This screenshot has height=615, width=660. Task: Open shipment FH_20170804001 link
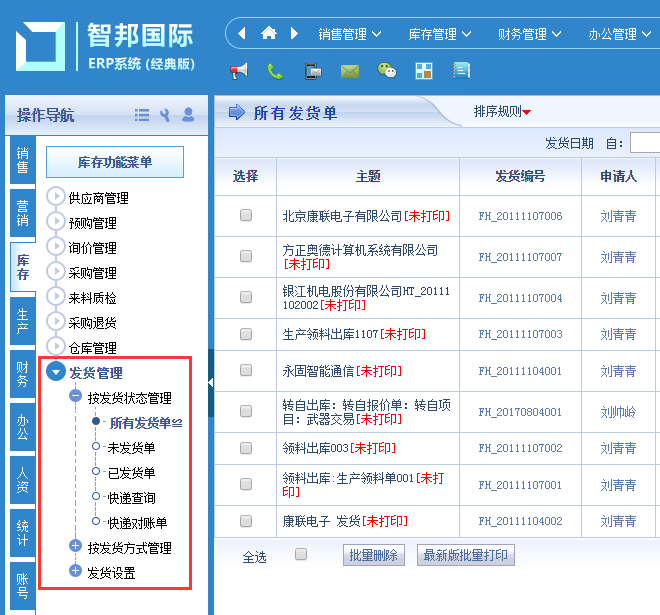[520, 412]
